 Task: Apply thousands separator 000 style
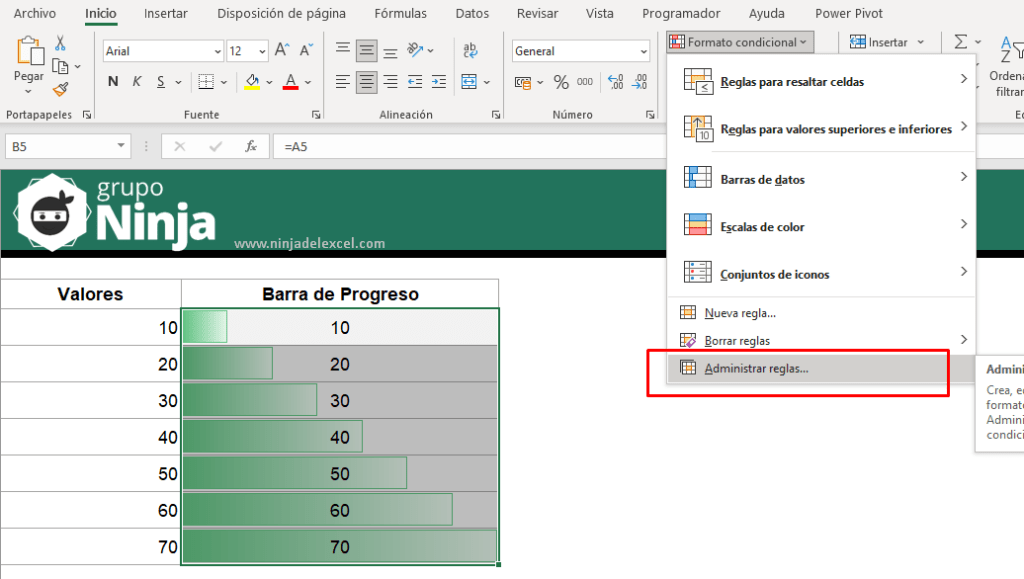(585, 82)
